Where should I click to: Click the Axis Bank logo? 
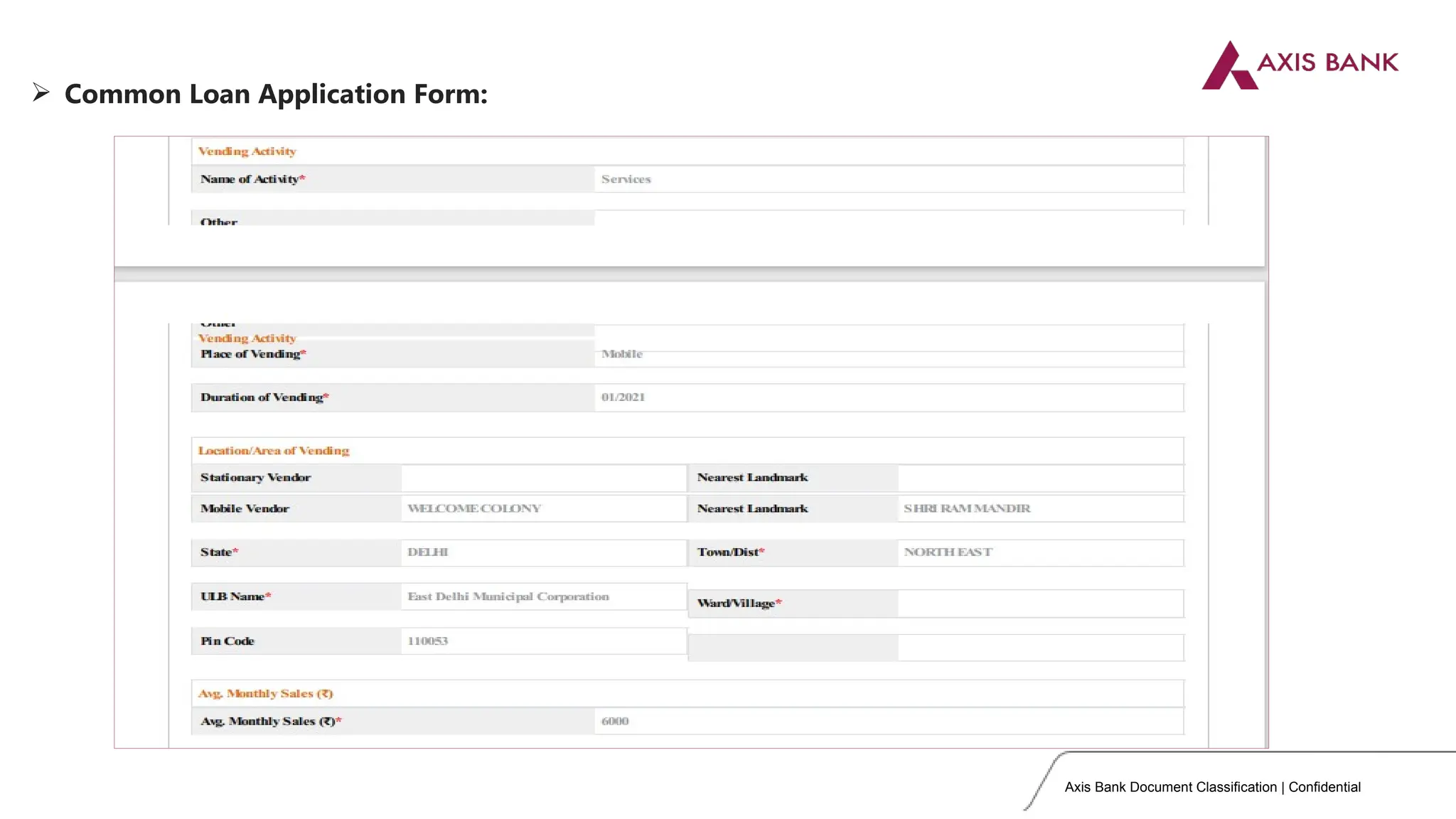[x=1300, y=65]
